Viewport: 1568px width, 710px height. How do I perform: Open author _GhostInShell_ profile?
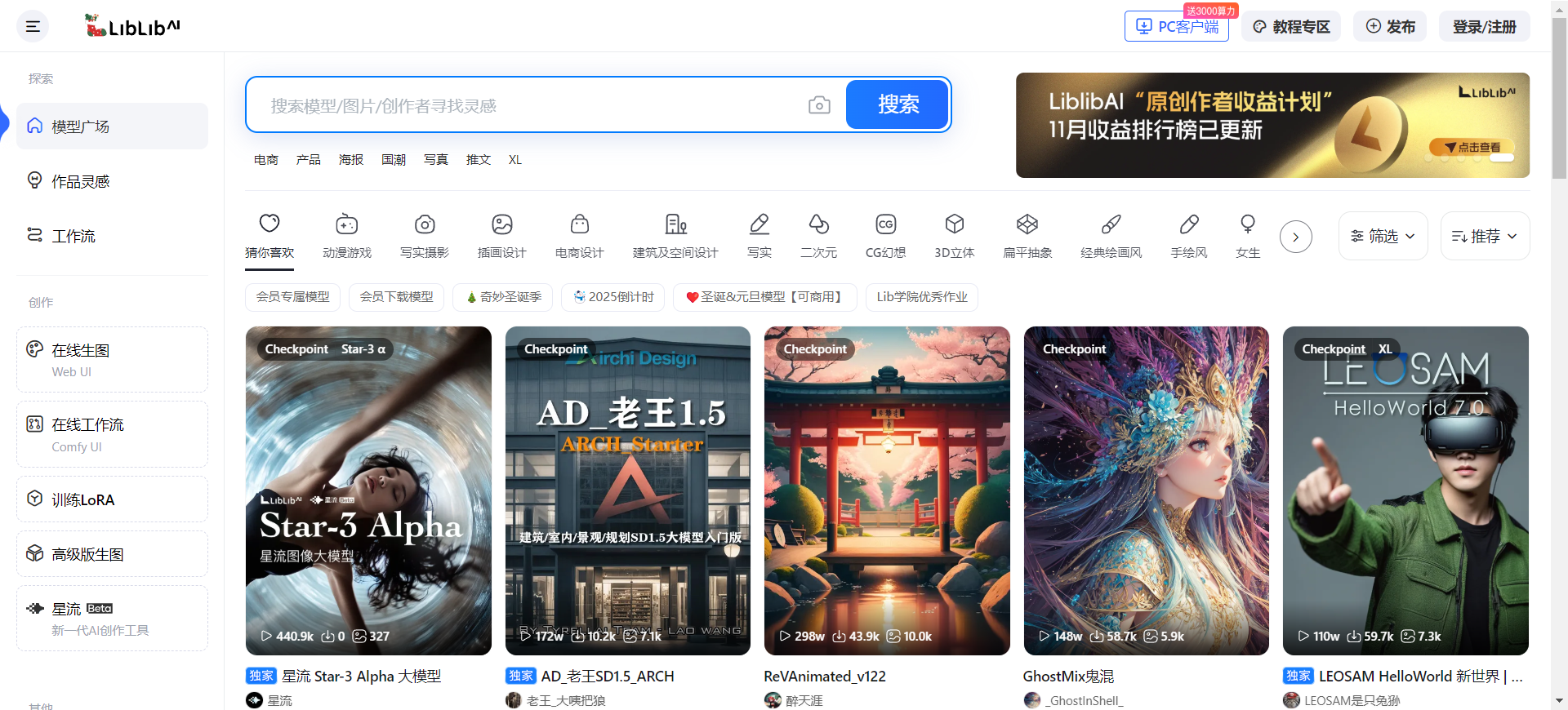pos(1074,700)
